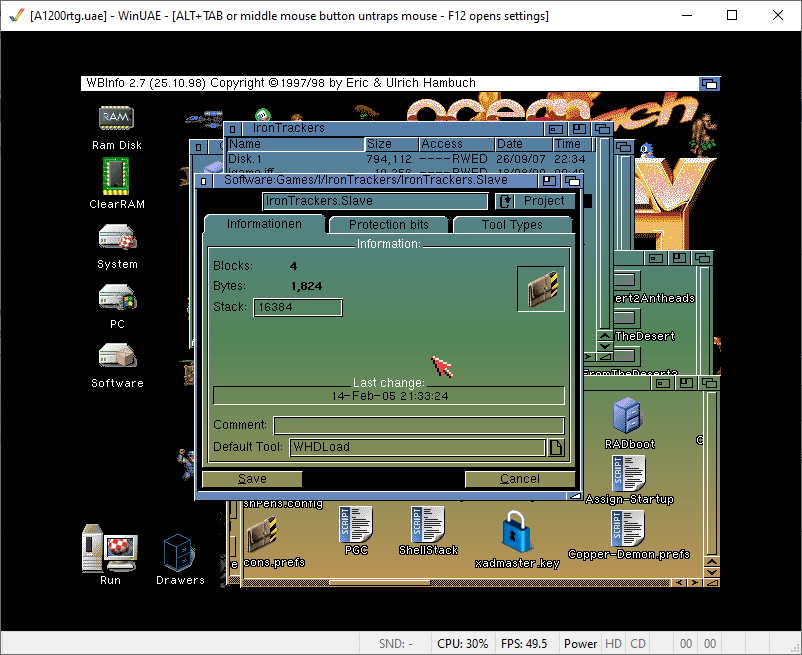
Task: Click the Comment text field
Action: tap(418, 425)
